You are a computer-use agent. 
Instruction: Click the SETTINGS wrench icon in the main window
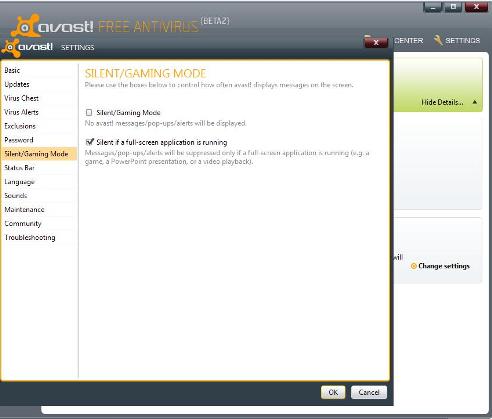pos(438,40)
